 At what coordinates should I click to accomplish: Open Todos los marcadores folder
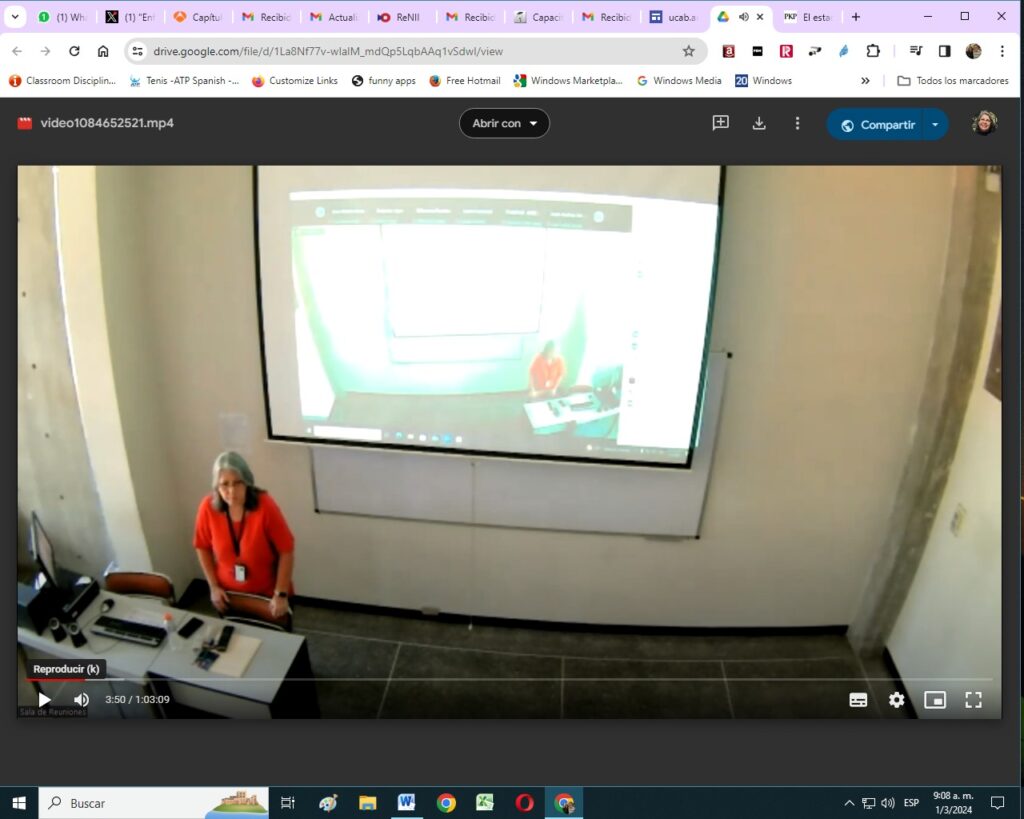[x=952, y=81]
